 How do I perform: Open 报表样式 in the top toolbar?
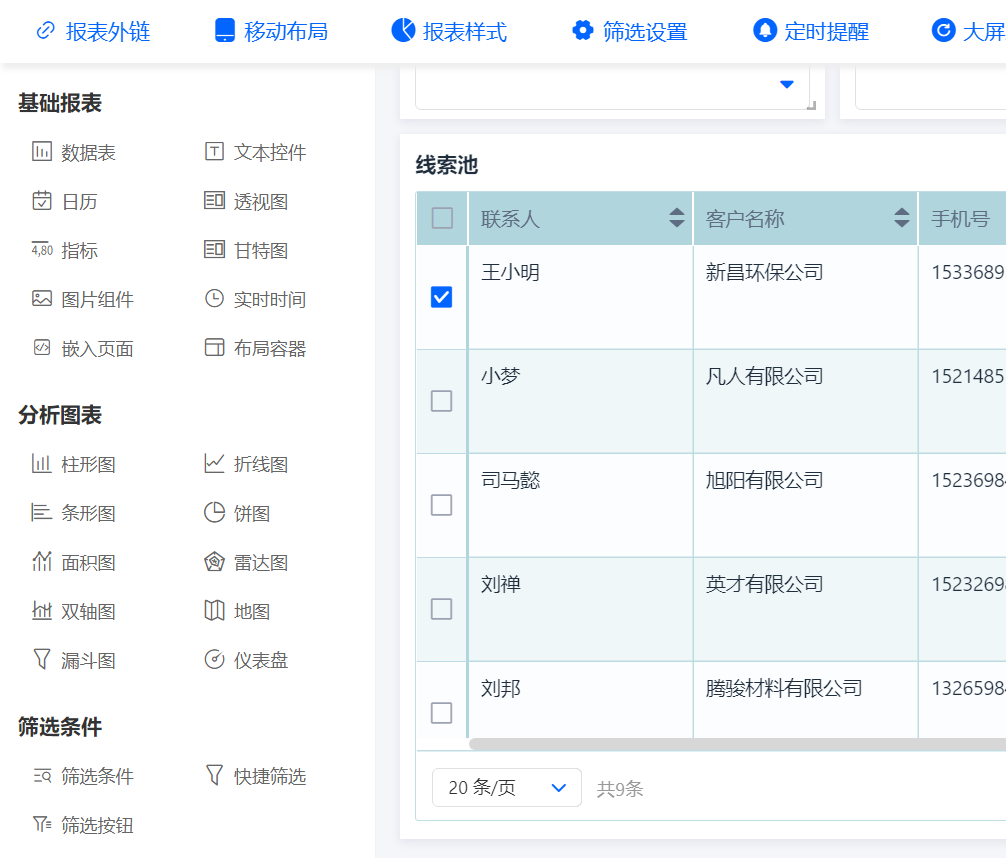point(449,31)
